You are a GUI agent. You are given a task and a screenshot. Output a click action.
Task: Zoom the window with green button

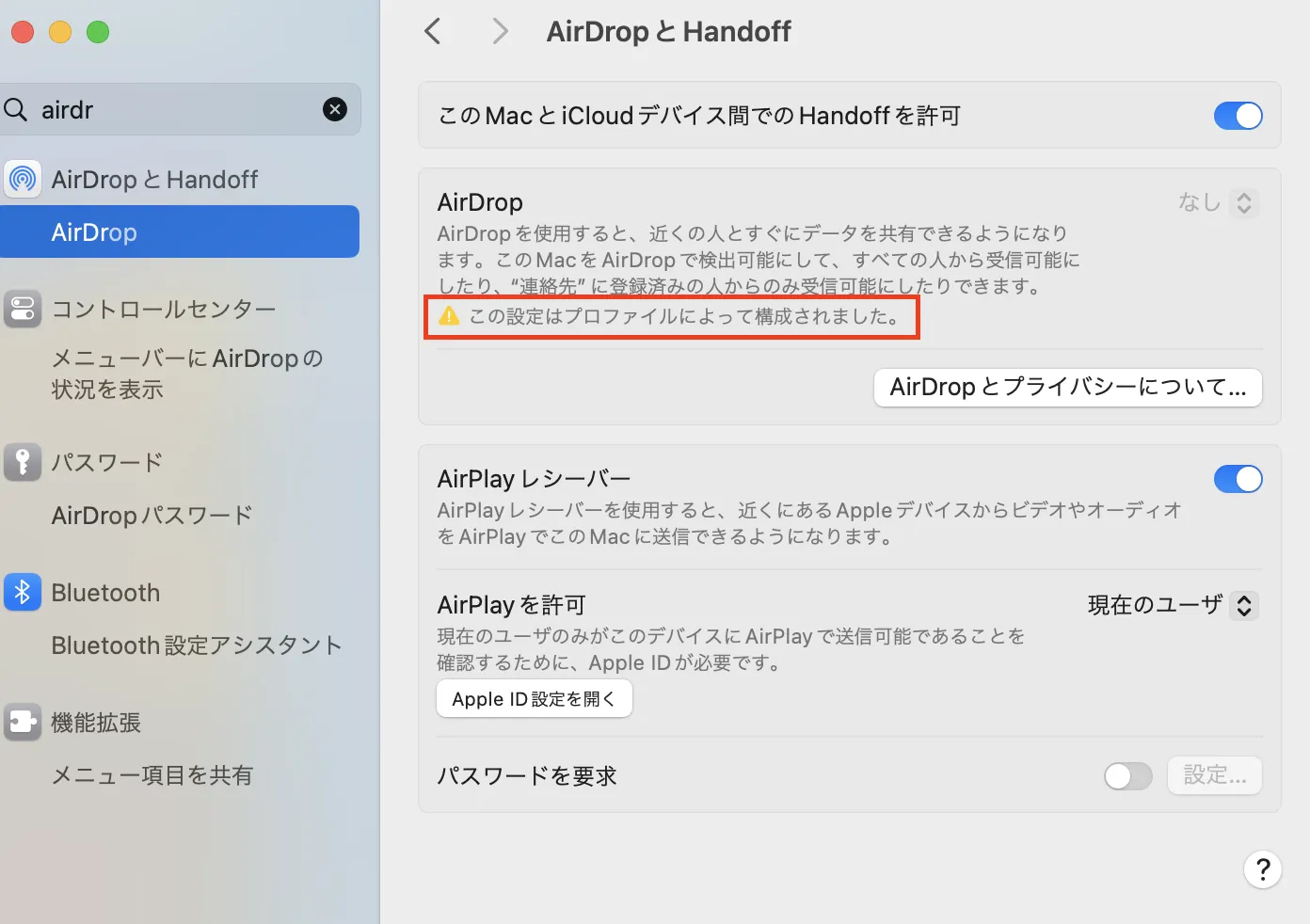coord(98,32)
